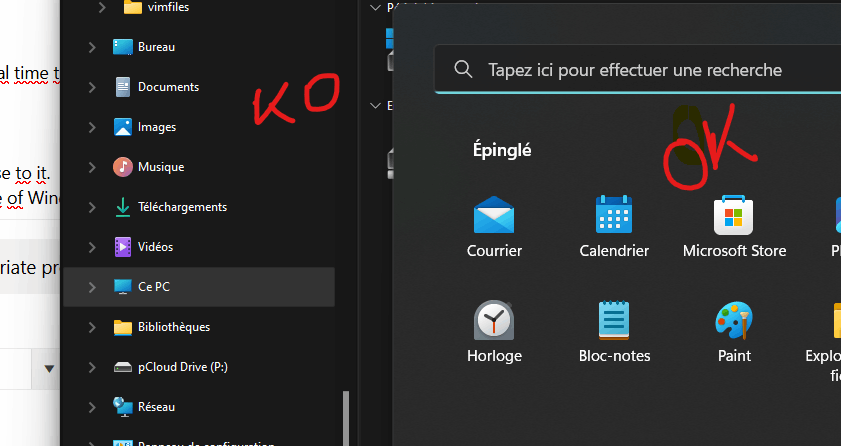Click the vimfiles folder icon

(x=132, y=7)
